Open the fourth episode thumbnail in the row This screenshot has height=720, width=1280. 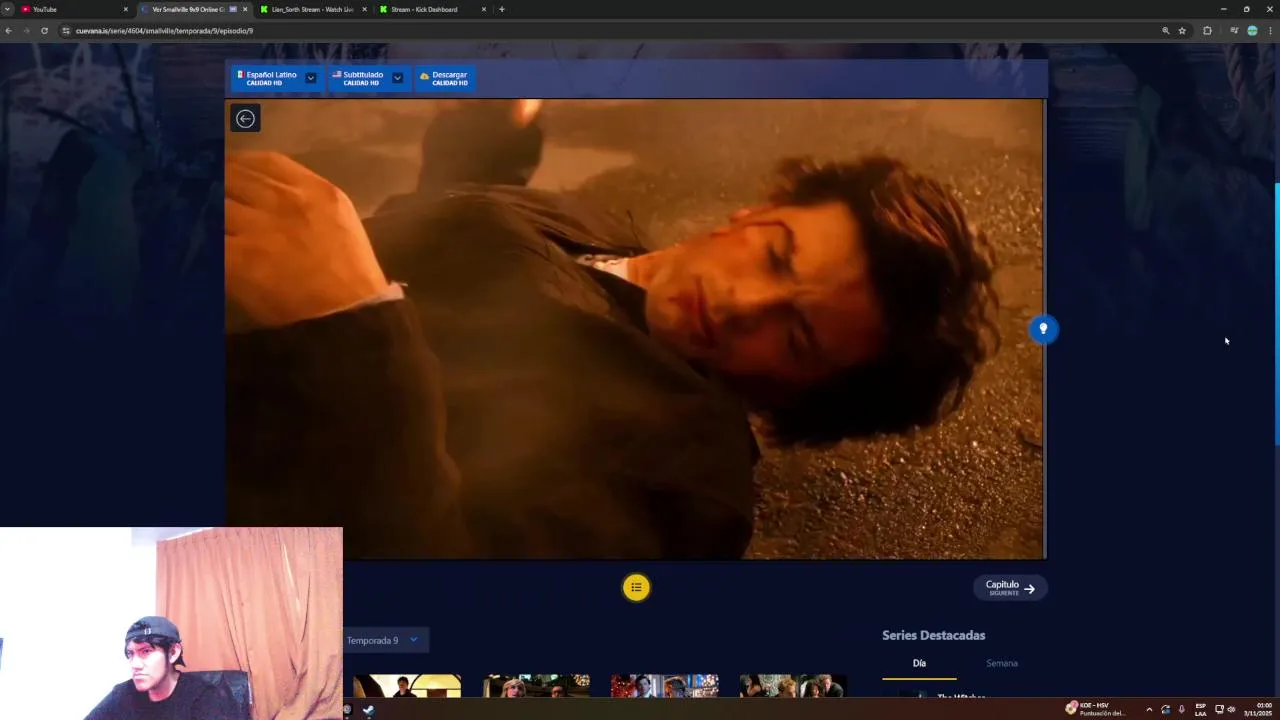[x=793, y=686]
